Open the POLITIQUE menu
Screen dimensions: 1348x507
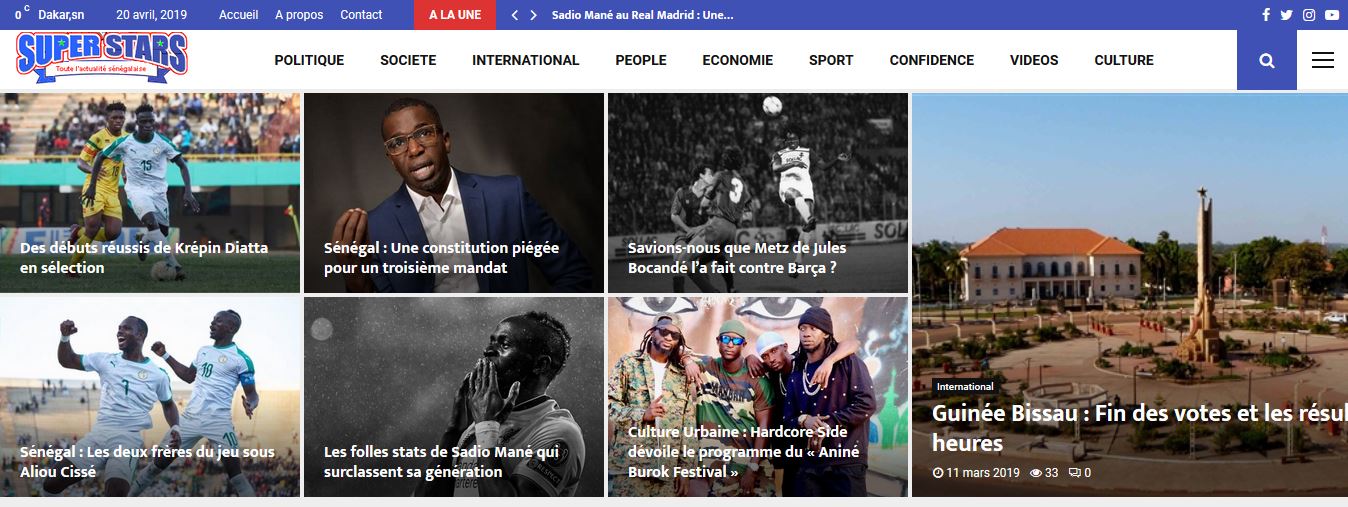click(309, 60)
